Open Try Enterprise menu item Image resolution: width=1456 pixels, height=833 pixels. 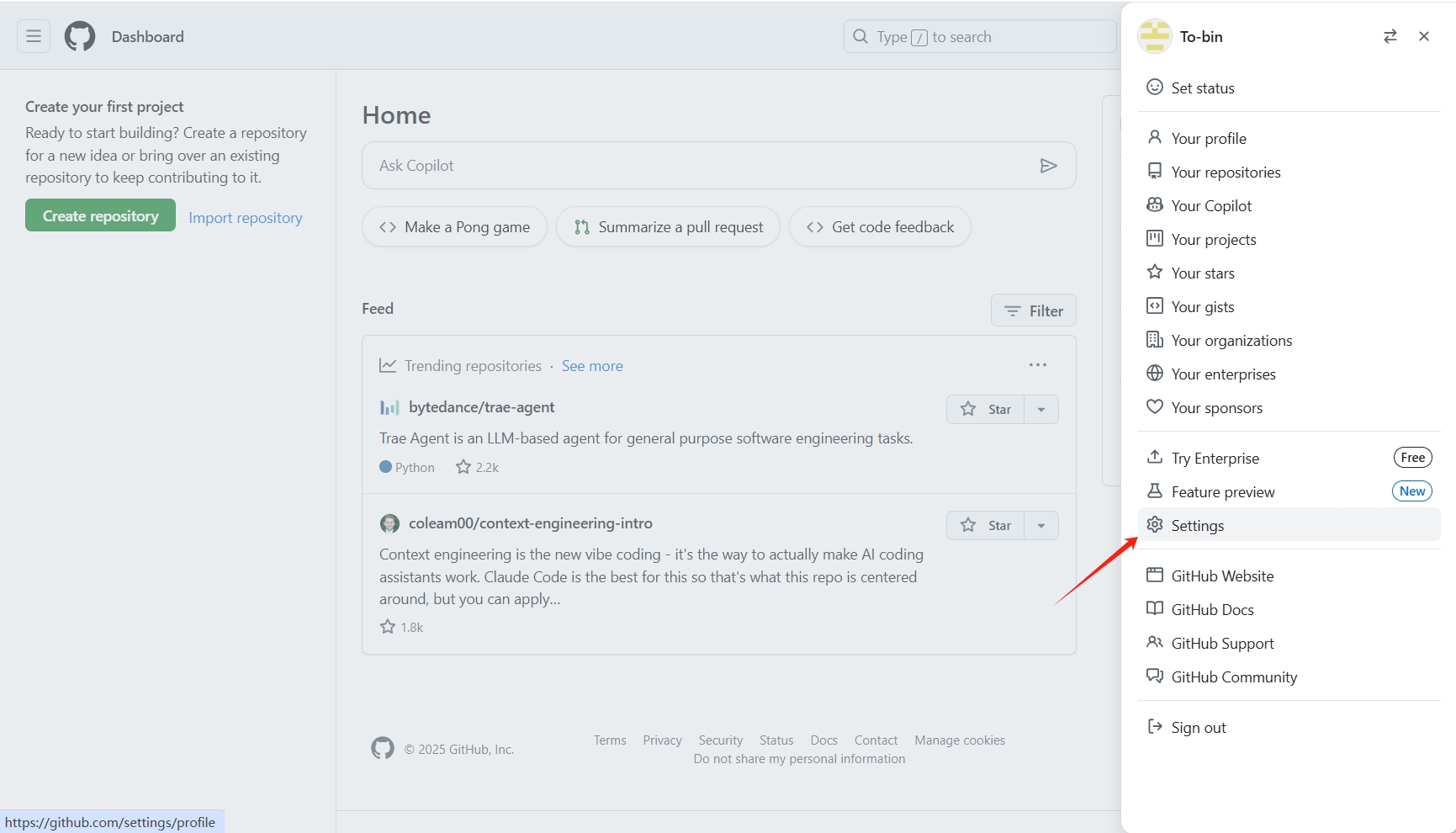(x=1289, y=458)
